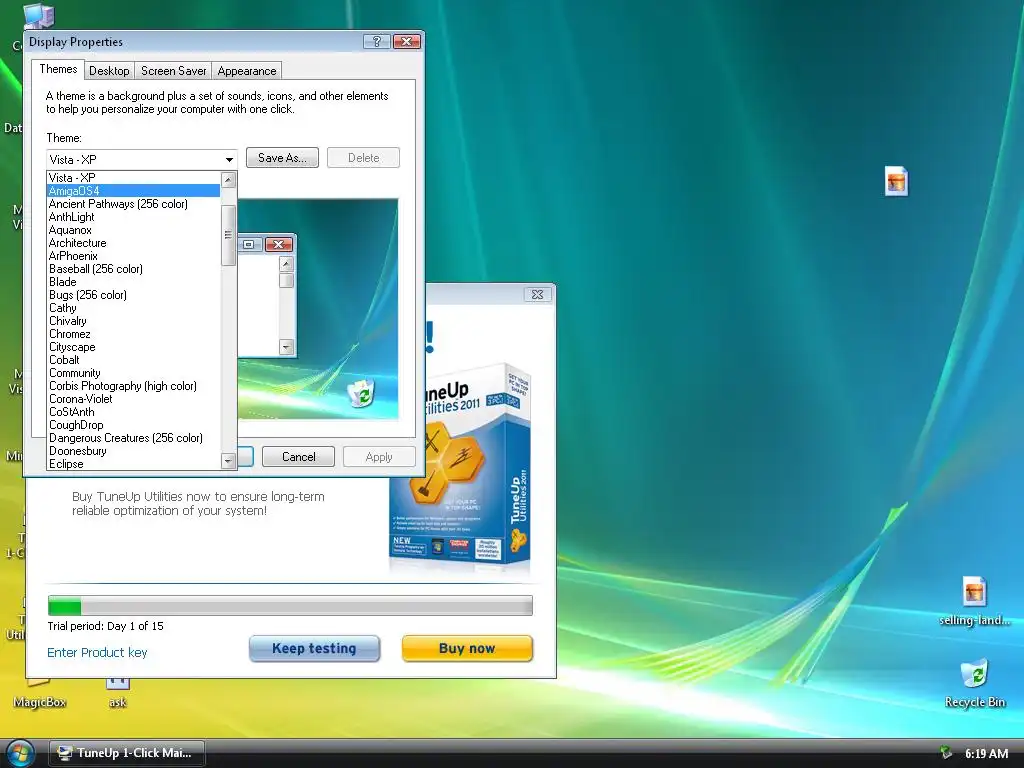This screenshot has width=1024, height=768.
Task: Click the TuneUp 1-Click Maintenance taskbar button
Action: click(127, 753)
